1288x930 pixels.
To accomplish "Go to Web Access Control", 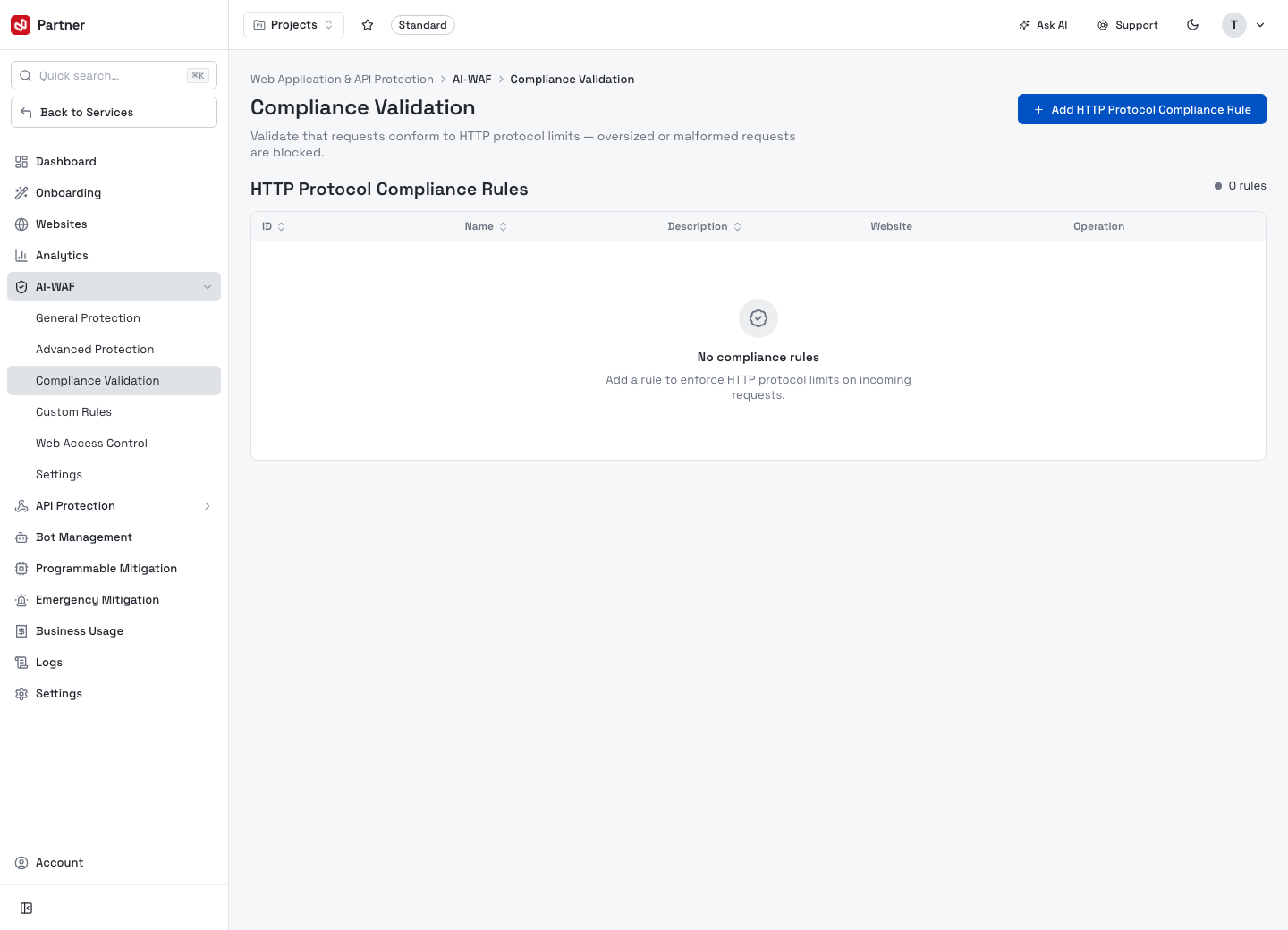I will pyautogui.click(x=114, y=444).
